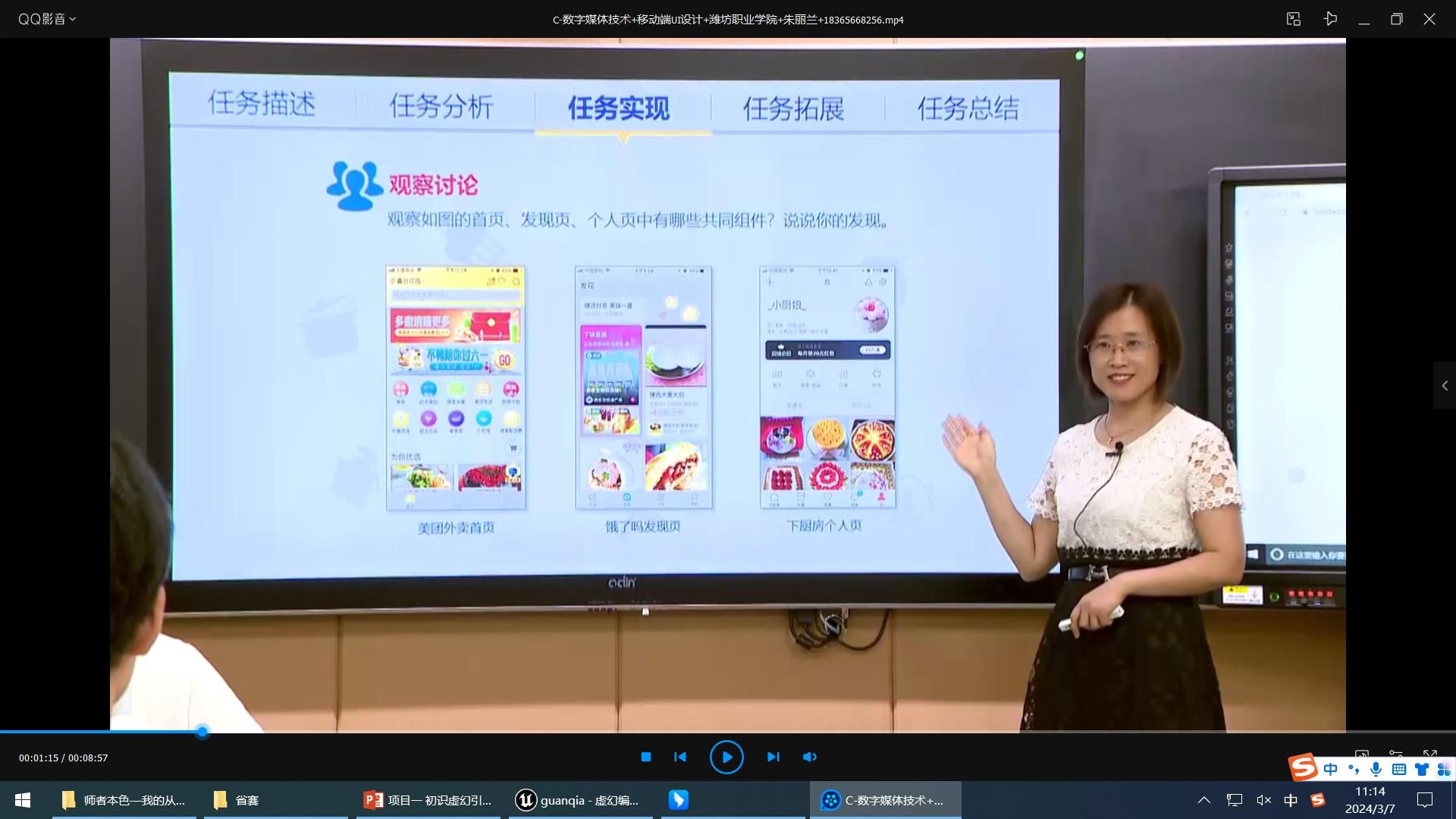Stop video playback
Screen dimensions: 1456x819
(x=645, y=757)
